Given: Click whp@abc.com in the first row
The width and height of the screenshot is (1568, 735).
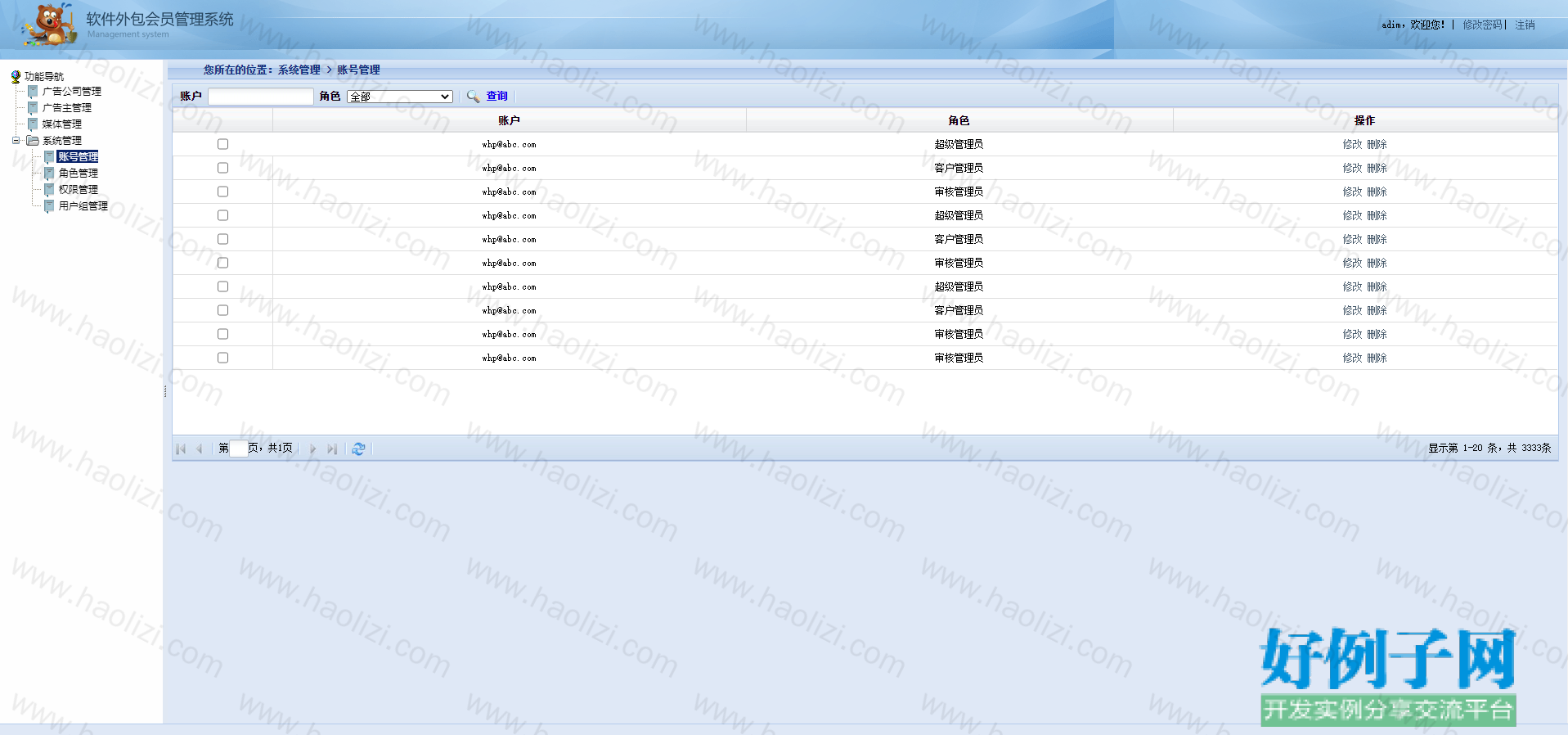Looking at the screenshot, I should [x=509, y=144].
